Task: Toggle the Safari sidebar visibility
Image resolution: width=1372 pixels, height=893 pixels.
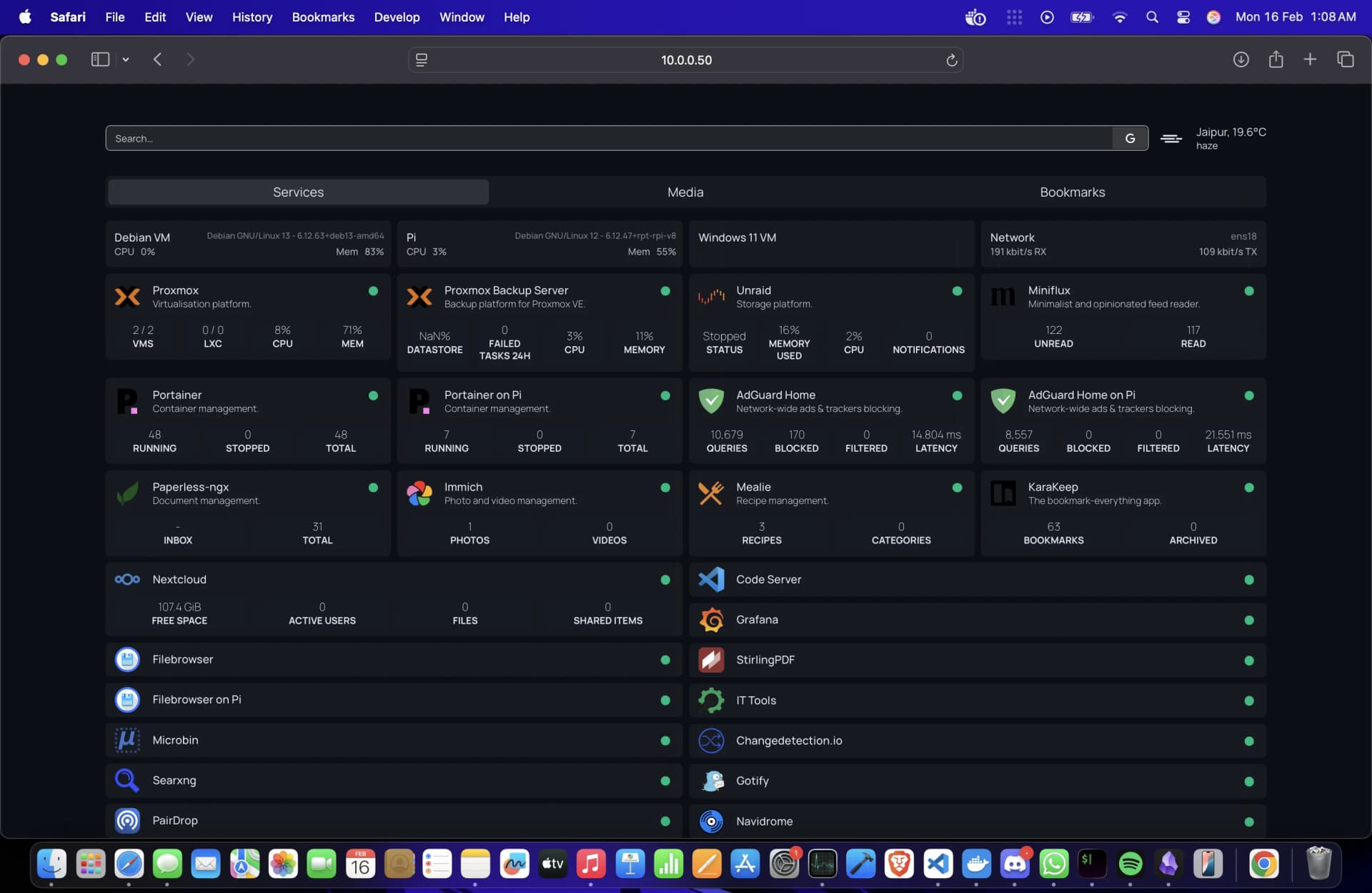Action: [x=99, y=59]
